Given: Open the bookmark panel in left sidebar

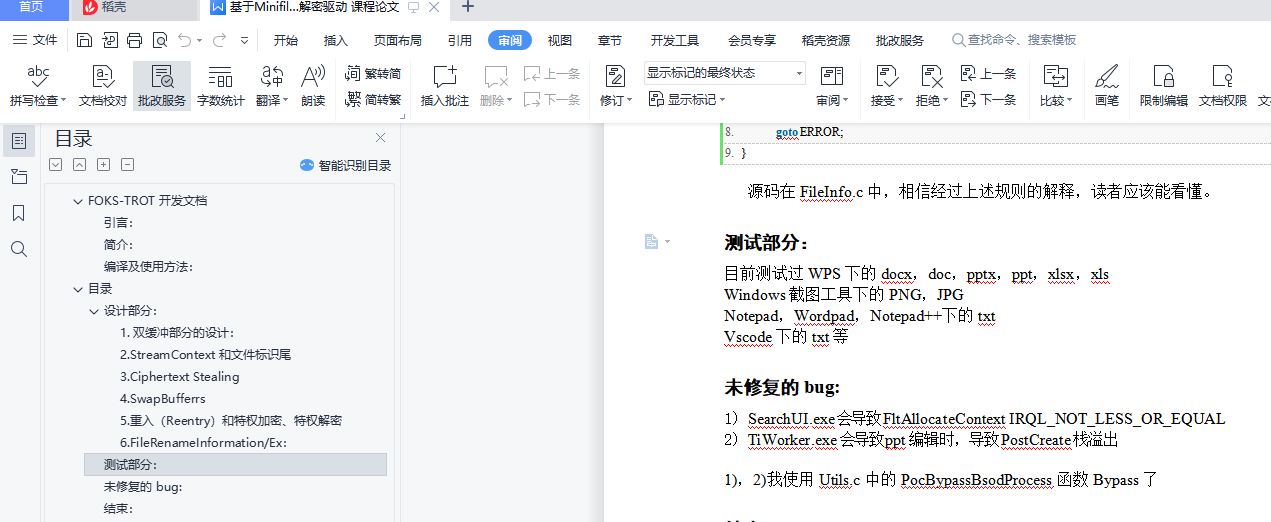Looking at the screenshot, I should tap(19, 213).
